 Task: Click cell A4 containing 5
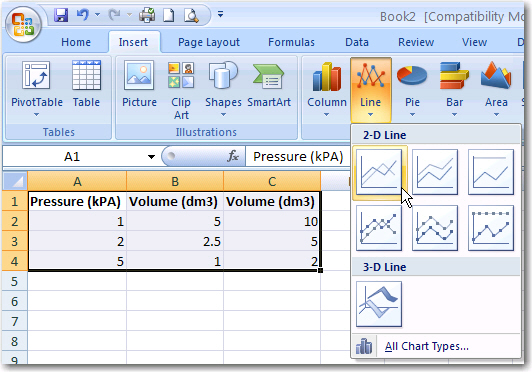pos(77,261)
